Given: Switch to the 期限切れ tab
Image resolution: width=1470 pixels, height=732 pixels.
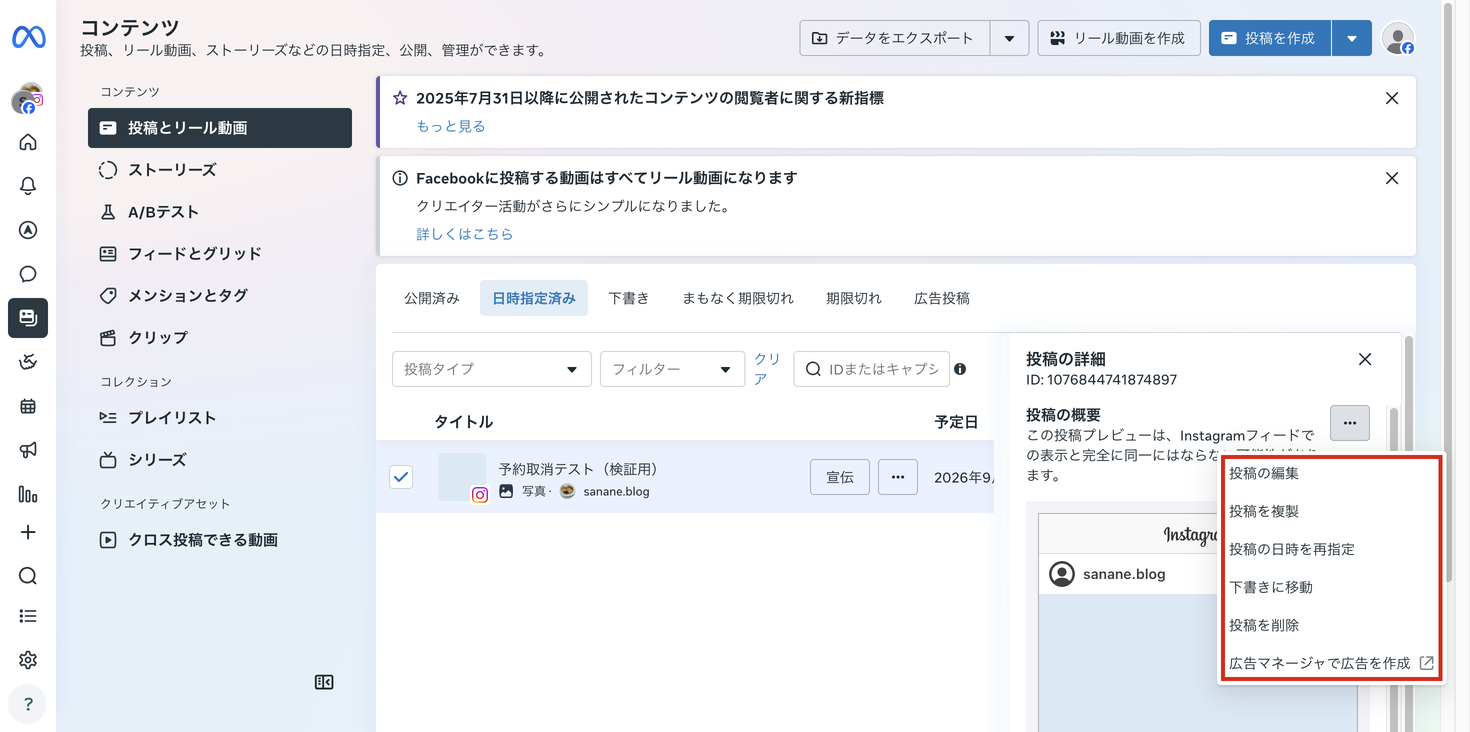Looking at the screenshot, I should [854, 298].
